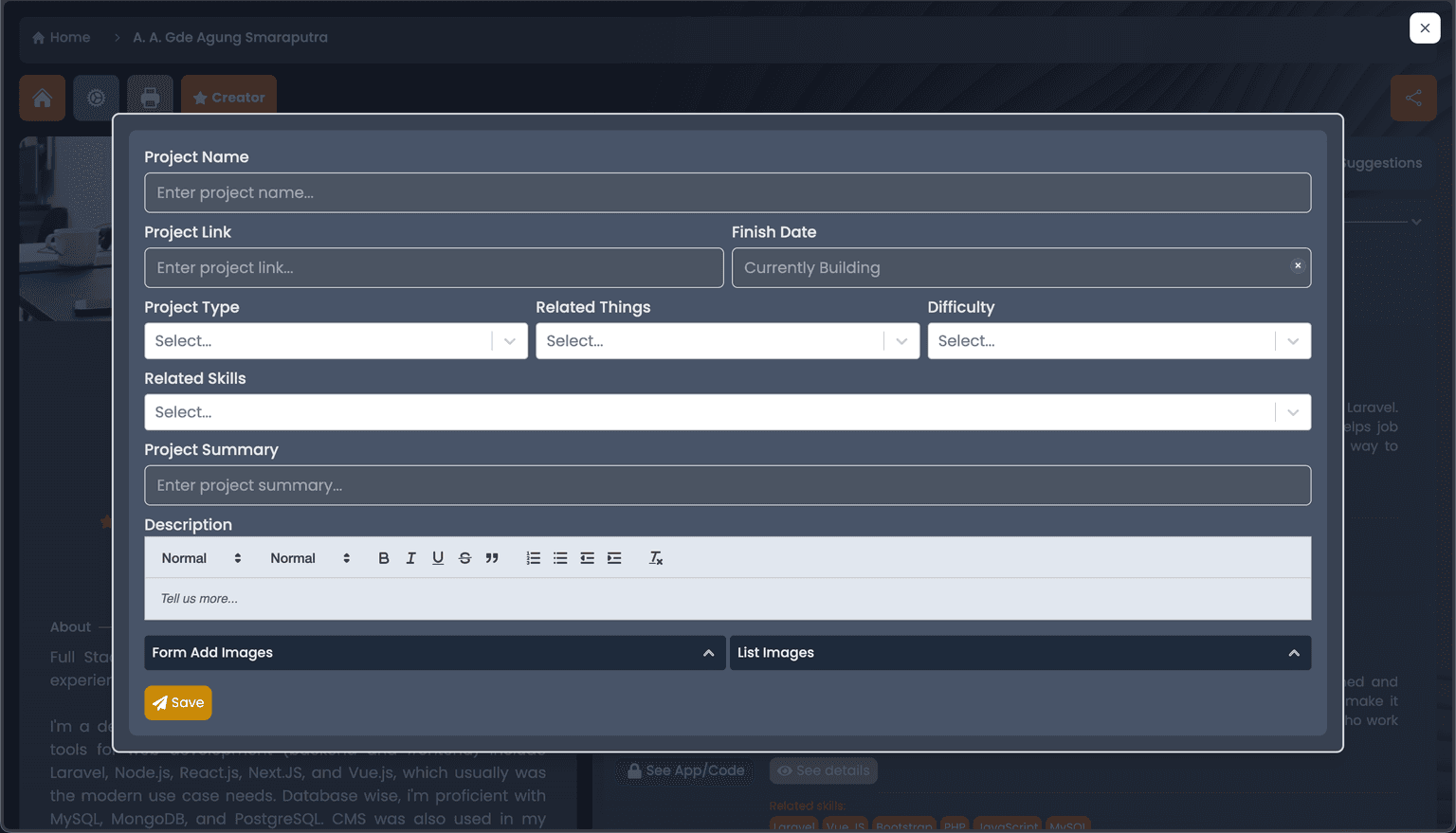Viewport: 1456px width, 833px height.
Task: Collapse the Form Add Images section
Action: pyautogui.click(x=707, y=652)
